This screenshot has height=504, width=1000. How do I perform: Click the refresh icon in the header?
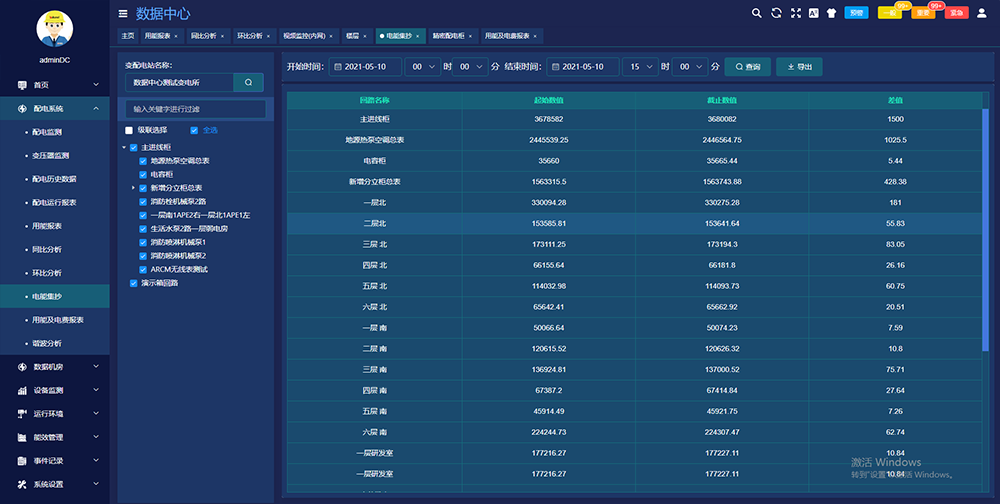[776, 13]
